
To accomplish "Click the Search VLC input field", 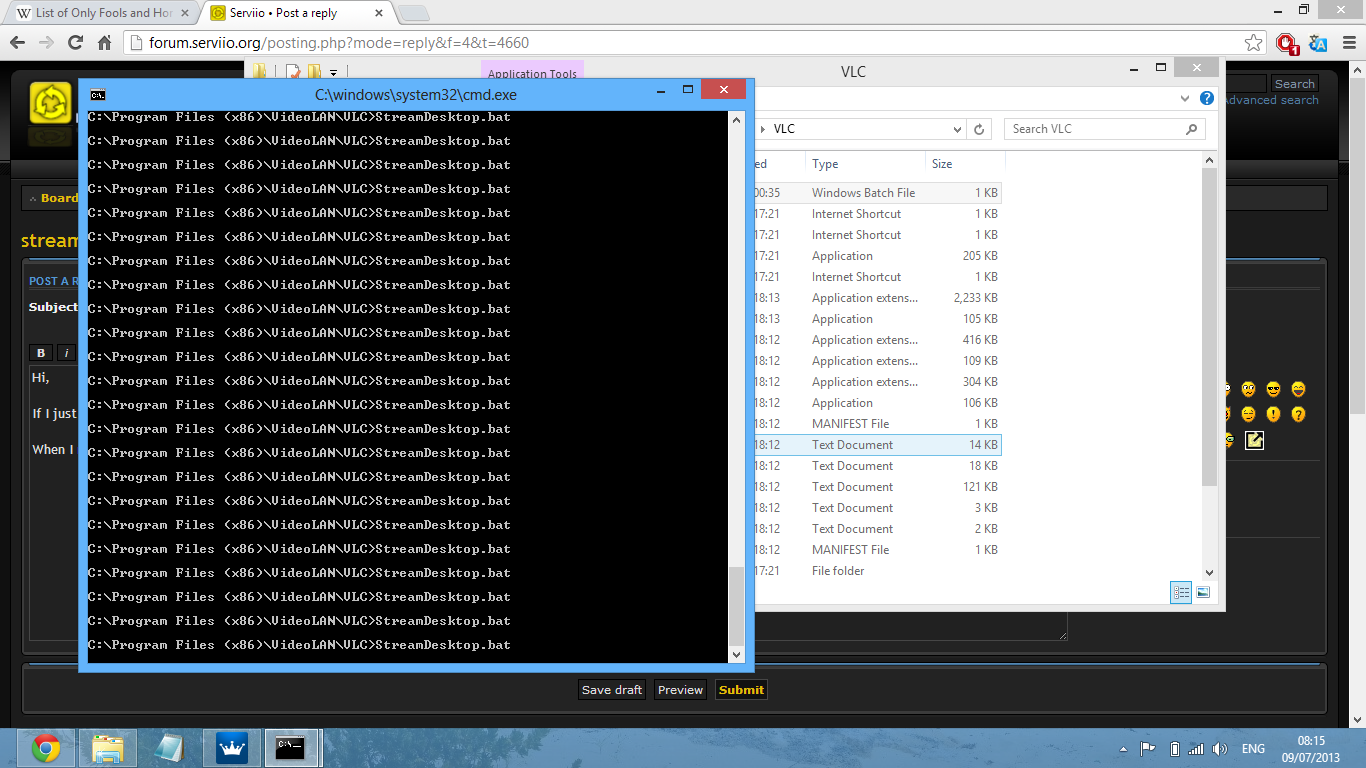I will [x=1095, y=129].
